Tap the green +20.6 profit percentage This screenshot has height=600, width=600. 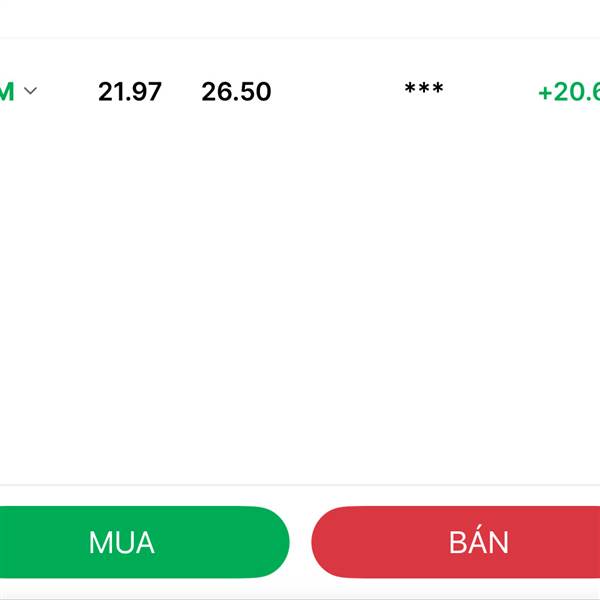(568, 92)
